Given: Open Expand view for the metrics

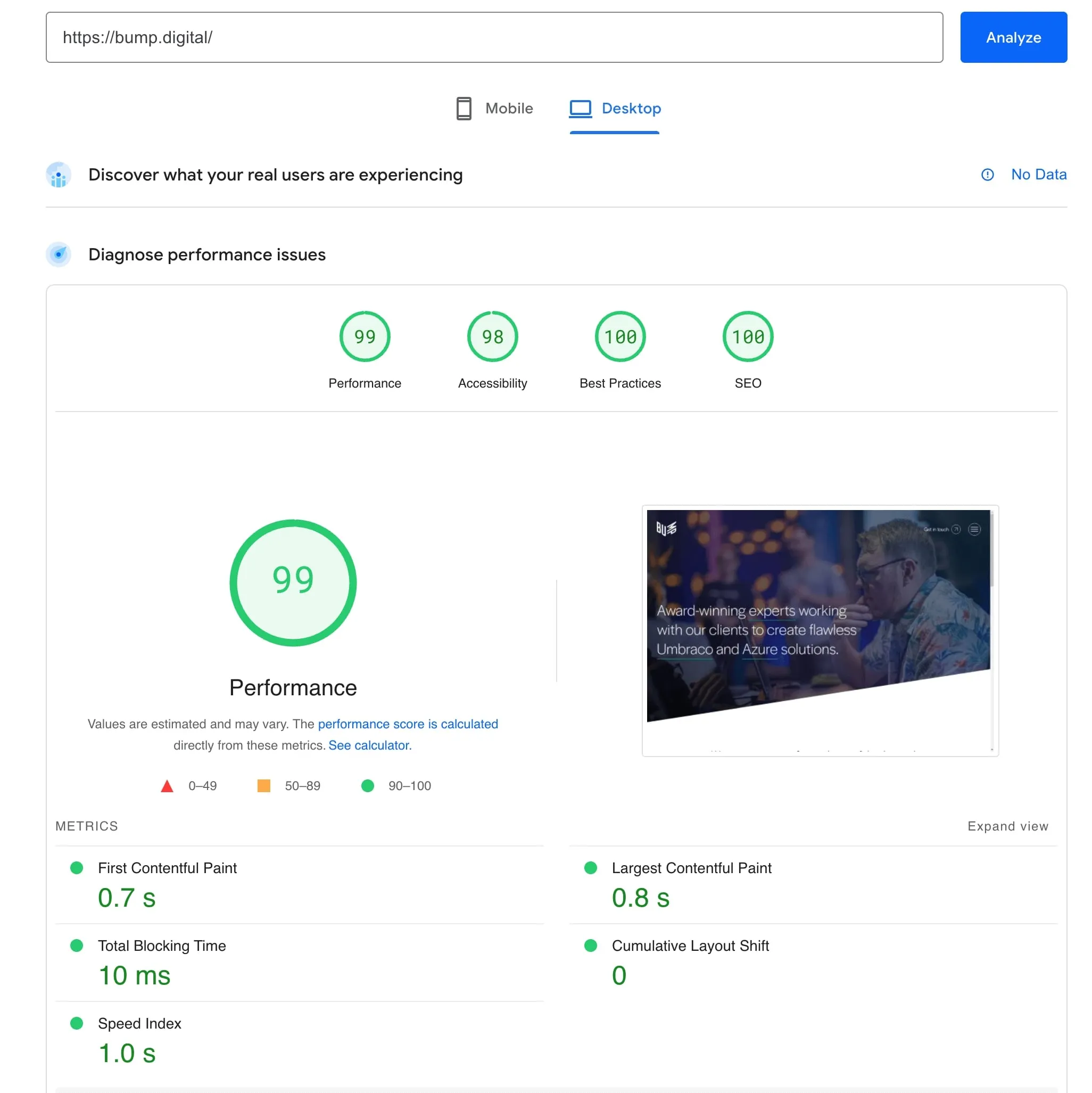Looking at the screenshot, I should click(1007, 826).
